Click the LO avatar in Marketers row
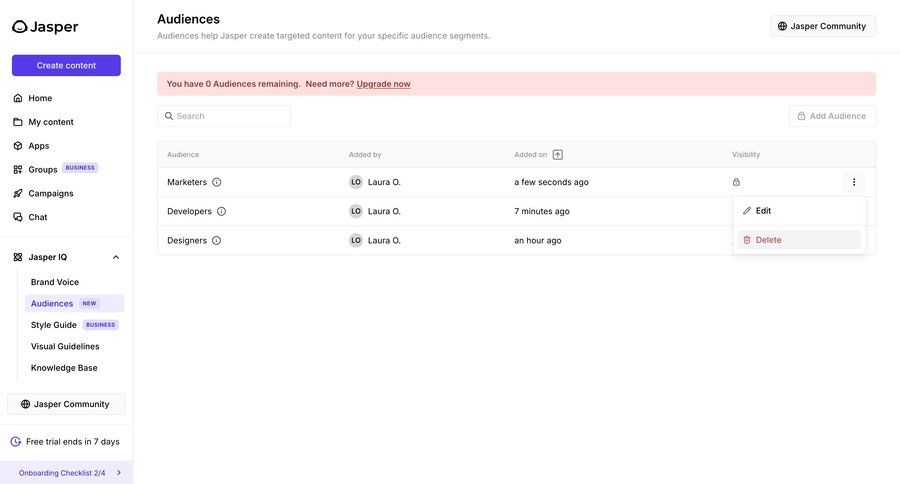 (356, 182)
